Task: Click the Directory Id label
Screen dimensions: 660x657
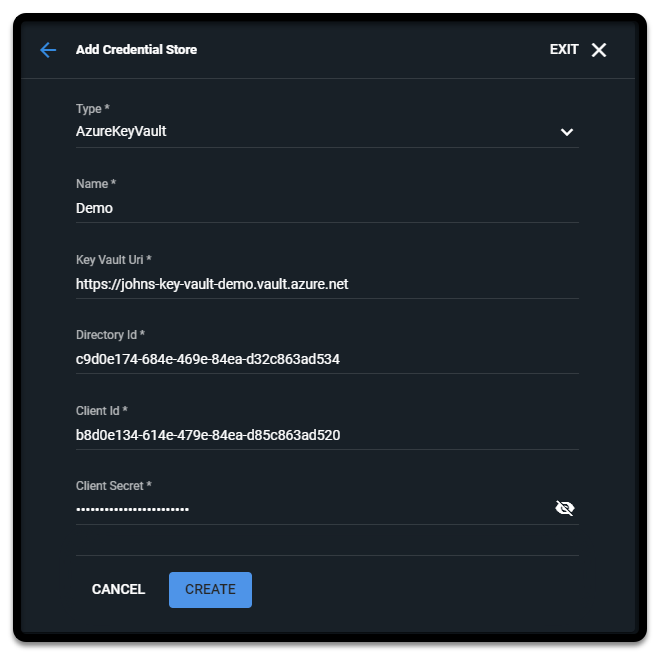Action: 110,335
